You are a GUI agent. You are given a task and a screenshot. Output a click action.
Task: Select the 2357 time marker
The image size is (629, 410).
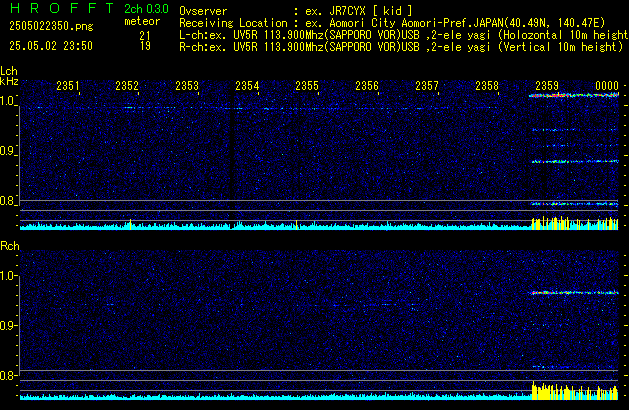427,86
